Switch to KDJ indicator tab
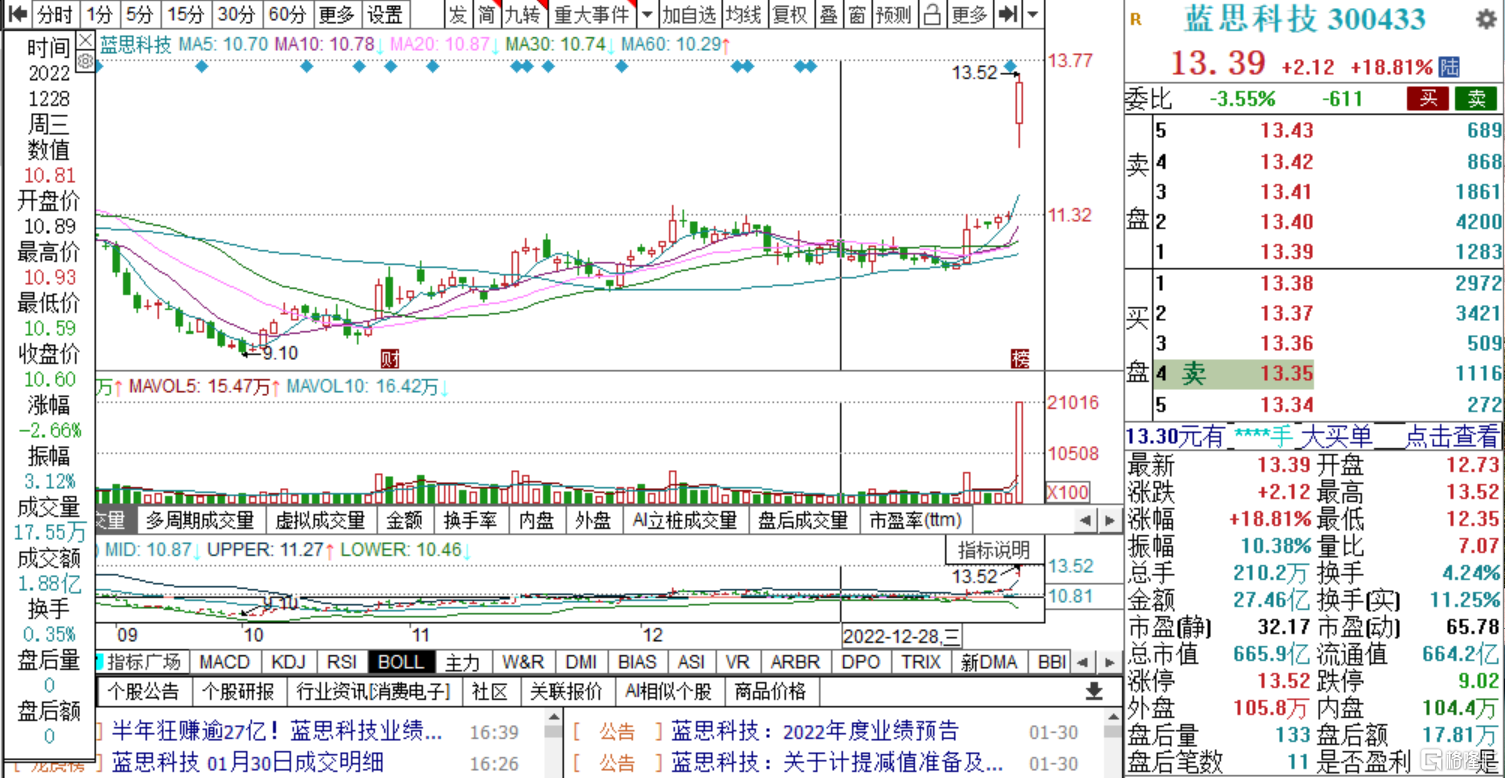Screen dimensions: 1505x778 point(288,662)
